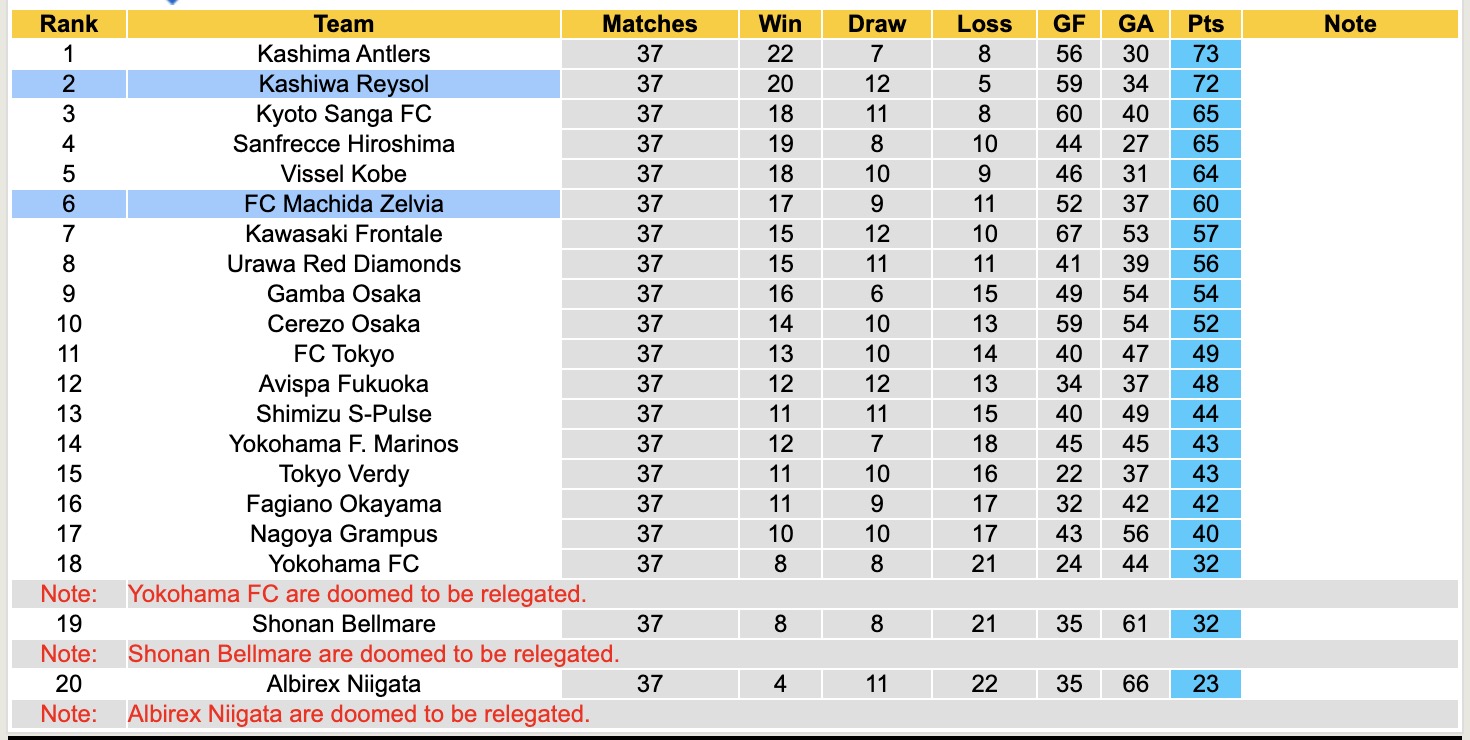The image size is (1470, 740).
Task: Select Urawa Red Diamonds in the table
Action: coord(343,264)
